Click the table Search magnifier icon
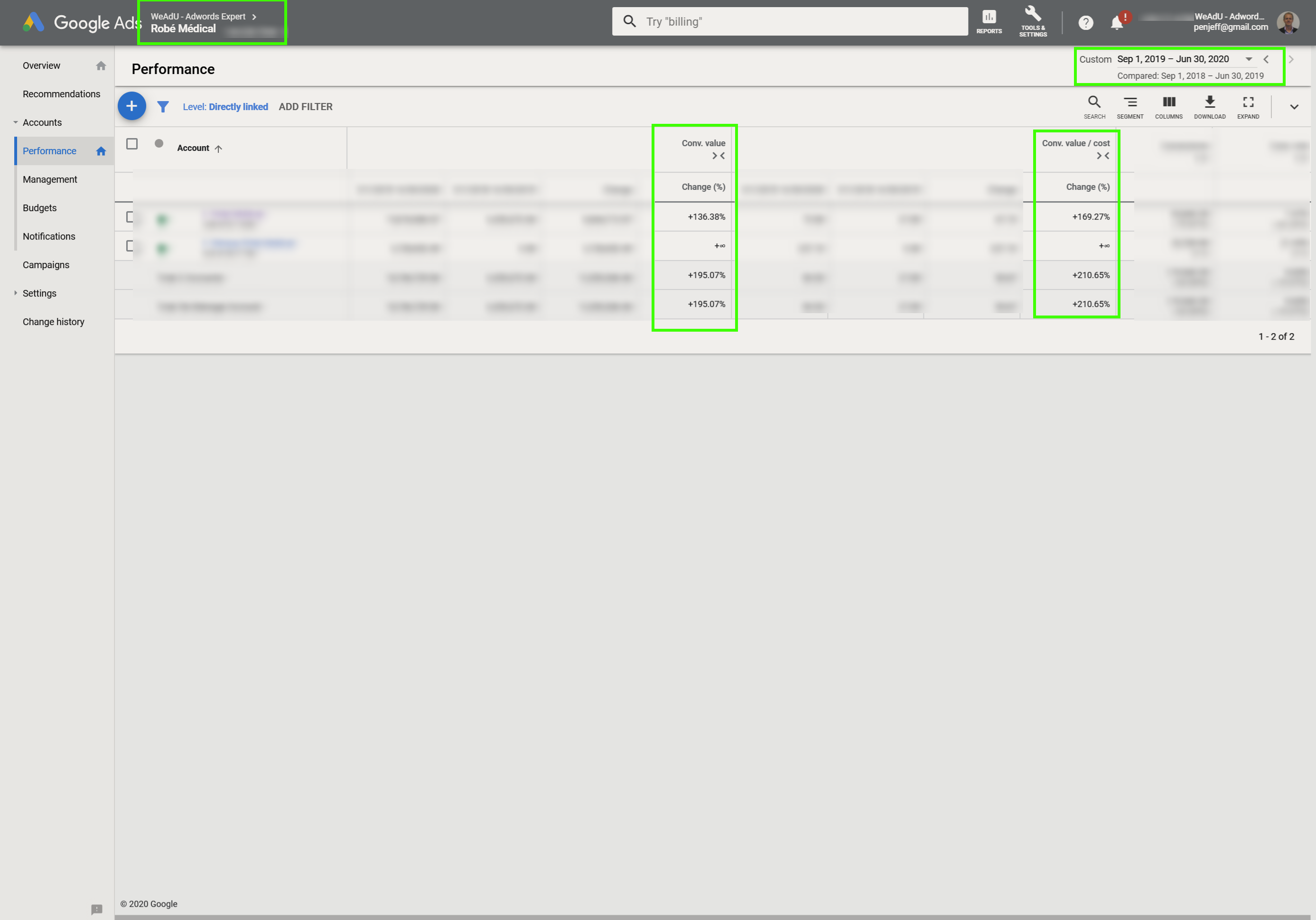Screen dimensions: 1316x920 [1094, 107]
